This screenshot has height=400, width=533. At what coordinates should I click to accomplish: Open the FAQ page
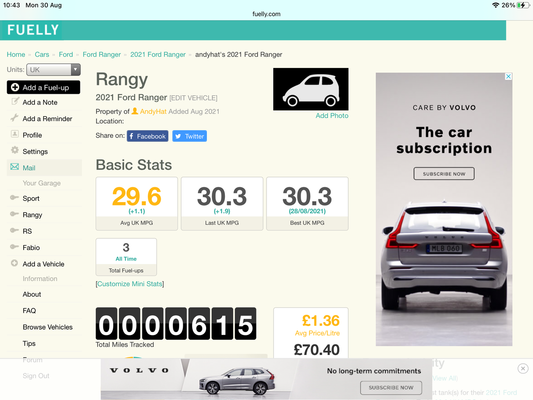pos(29,311)
